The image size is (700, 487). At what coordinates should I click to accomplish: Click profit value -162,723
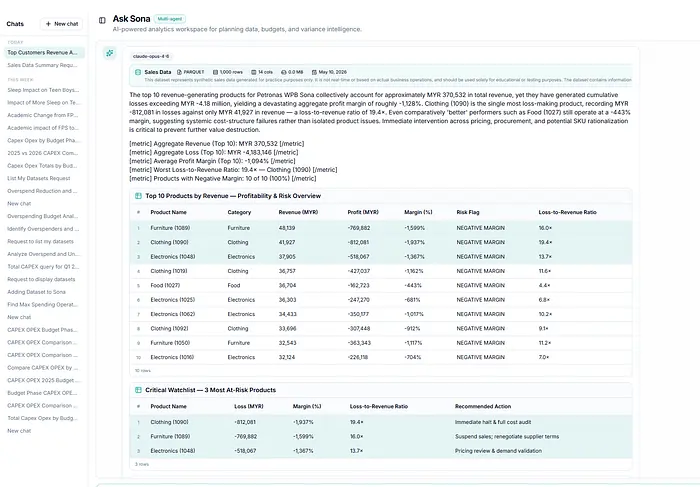click(358, 286)
